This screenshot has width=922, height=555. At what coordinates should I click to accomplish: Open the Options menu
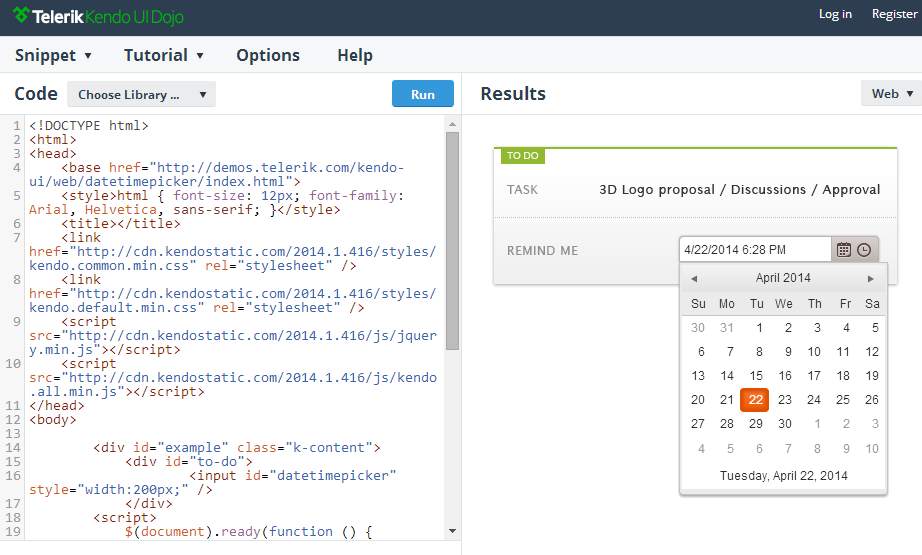tap(268, 55)
